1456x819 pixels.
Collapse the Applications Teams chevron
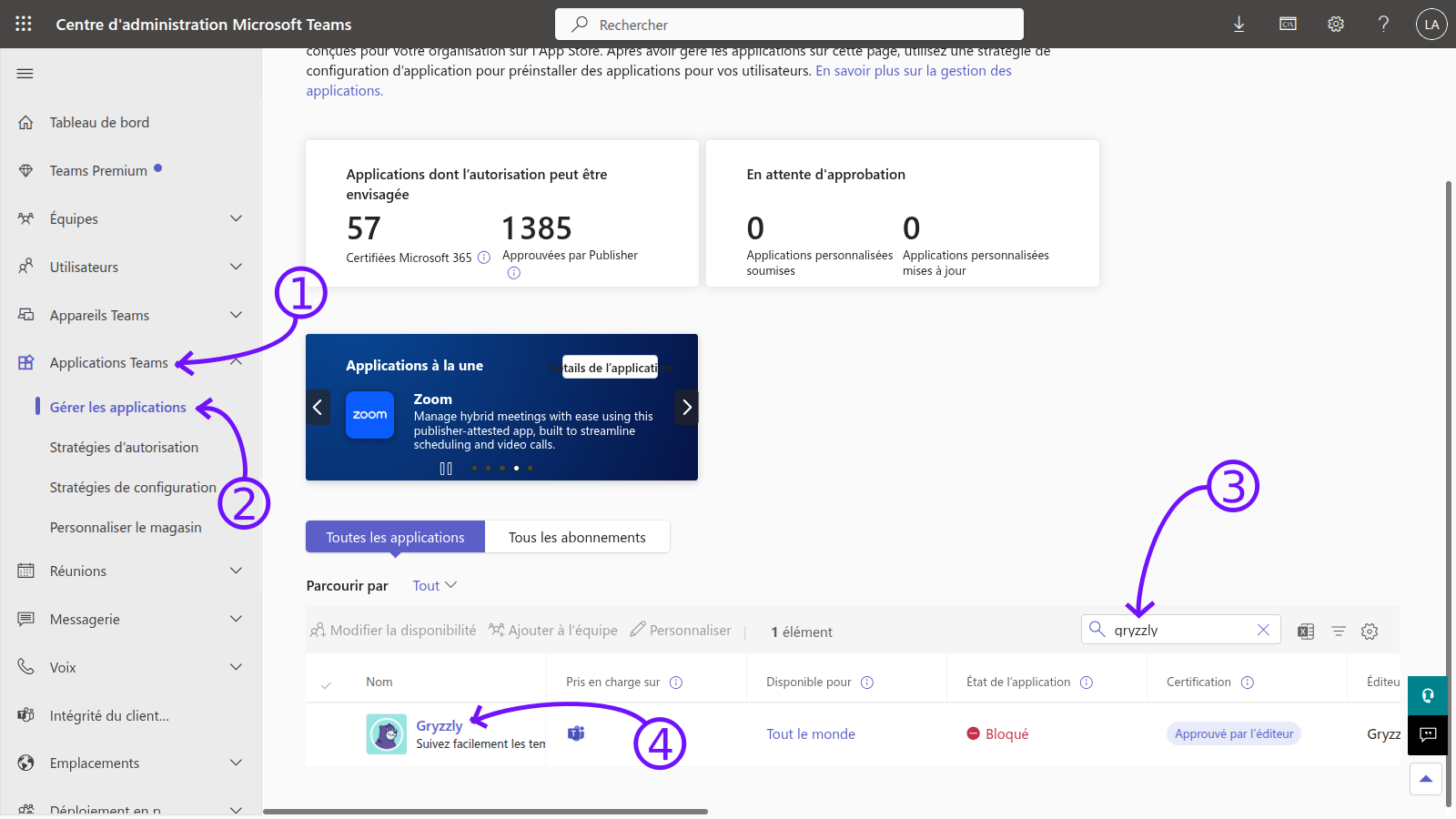[237, 362]
